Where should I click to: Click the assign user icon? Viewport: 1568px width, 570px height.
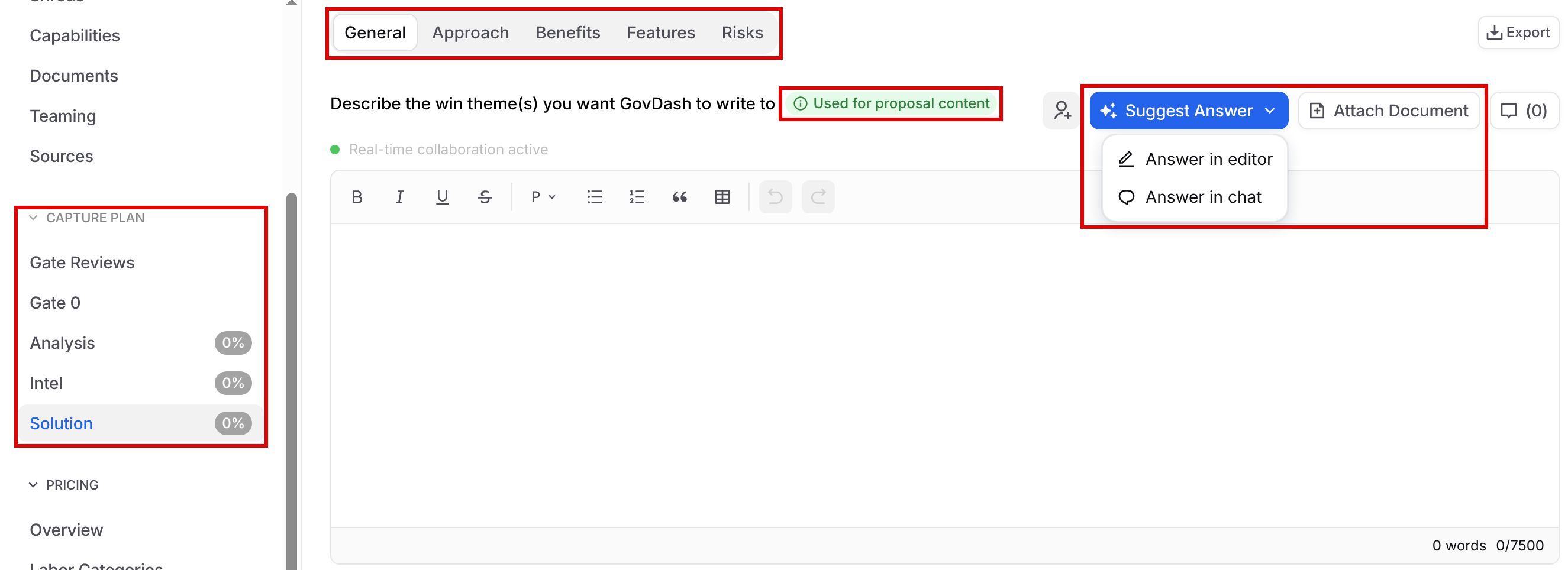[1062, 111]
